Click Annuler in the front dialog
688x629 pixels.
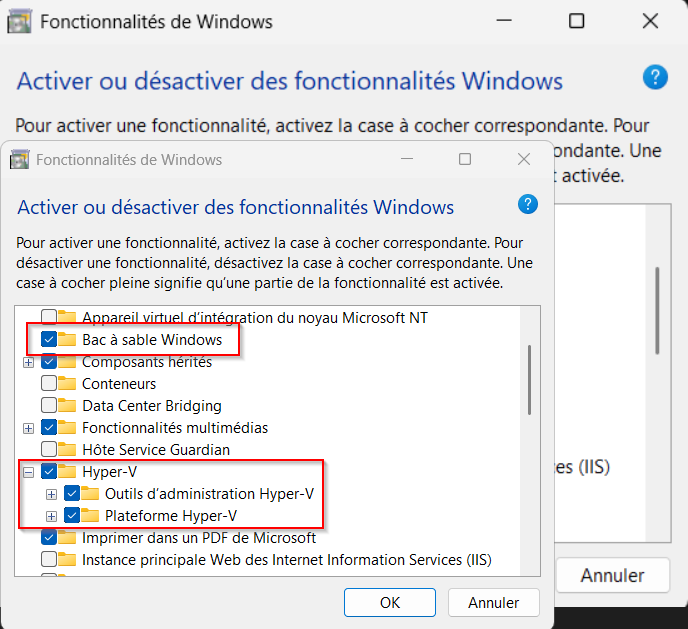494,603
